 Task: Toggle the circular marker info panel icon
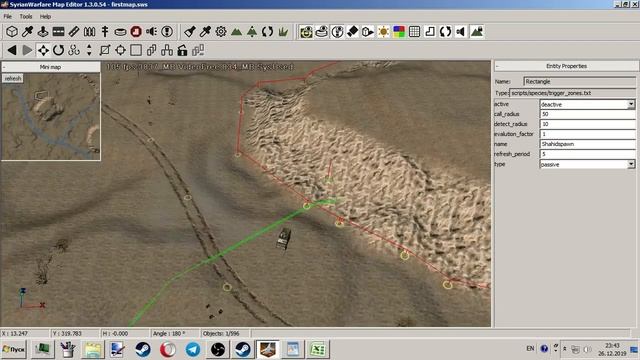coord(337,31)
